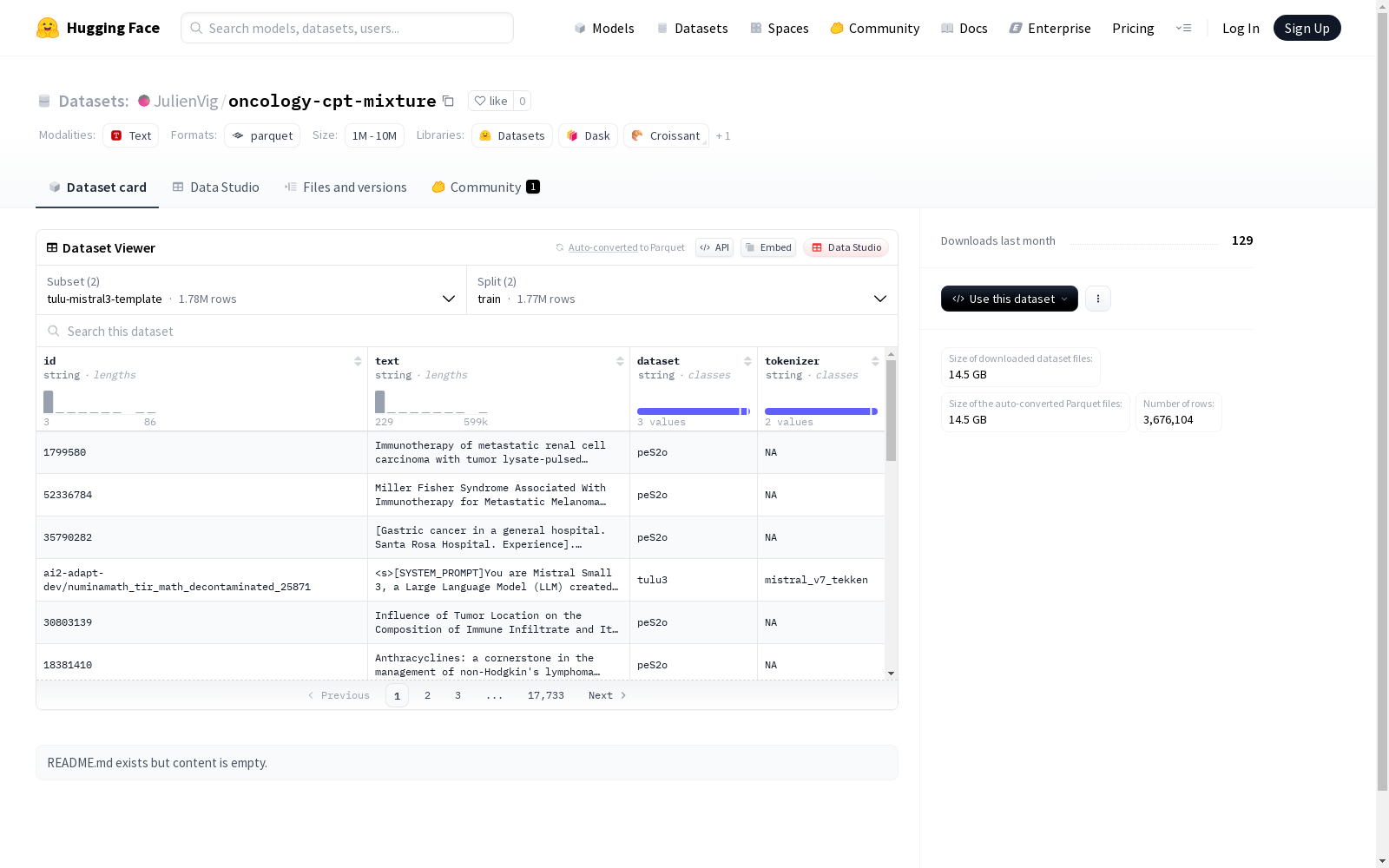1389x868 pixels.
Task: Click the table vertical scrollbar
Action: pos(891,411)
